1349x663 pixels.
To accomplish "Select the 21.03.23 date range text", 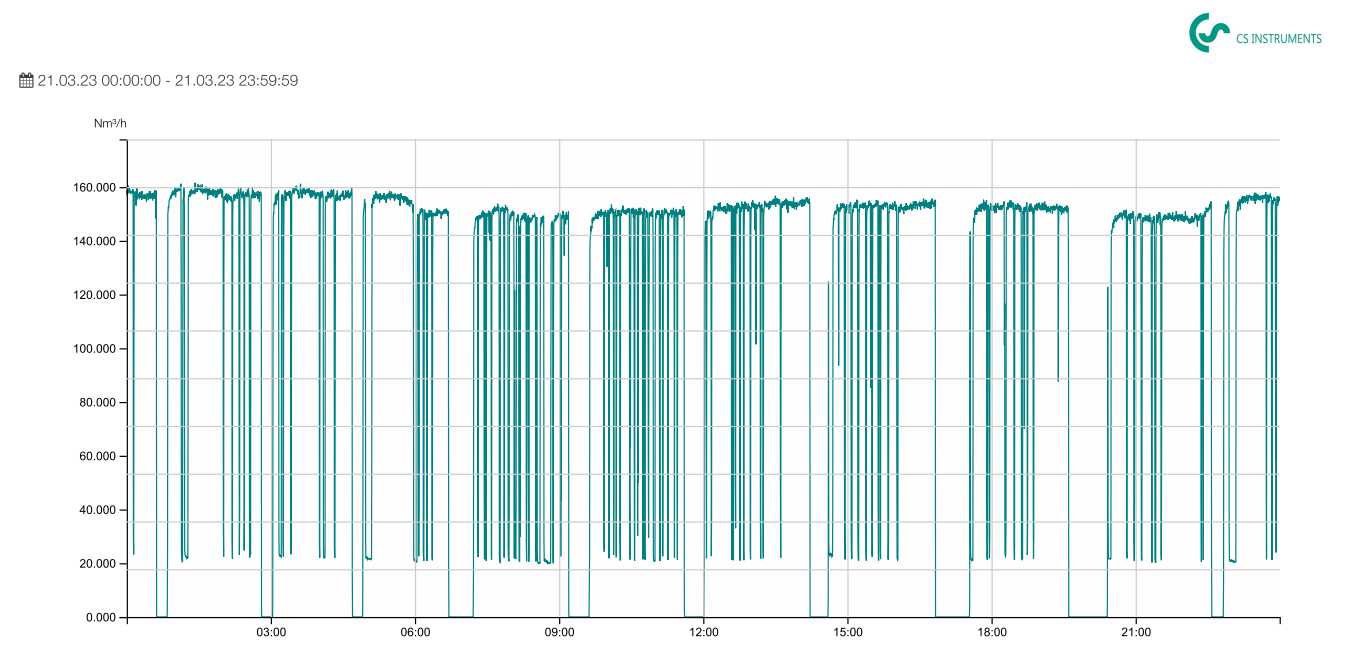I will point(167,81).
